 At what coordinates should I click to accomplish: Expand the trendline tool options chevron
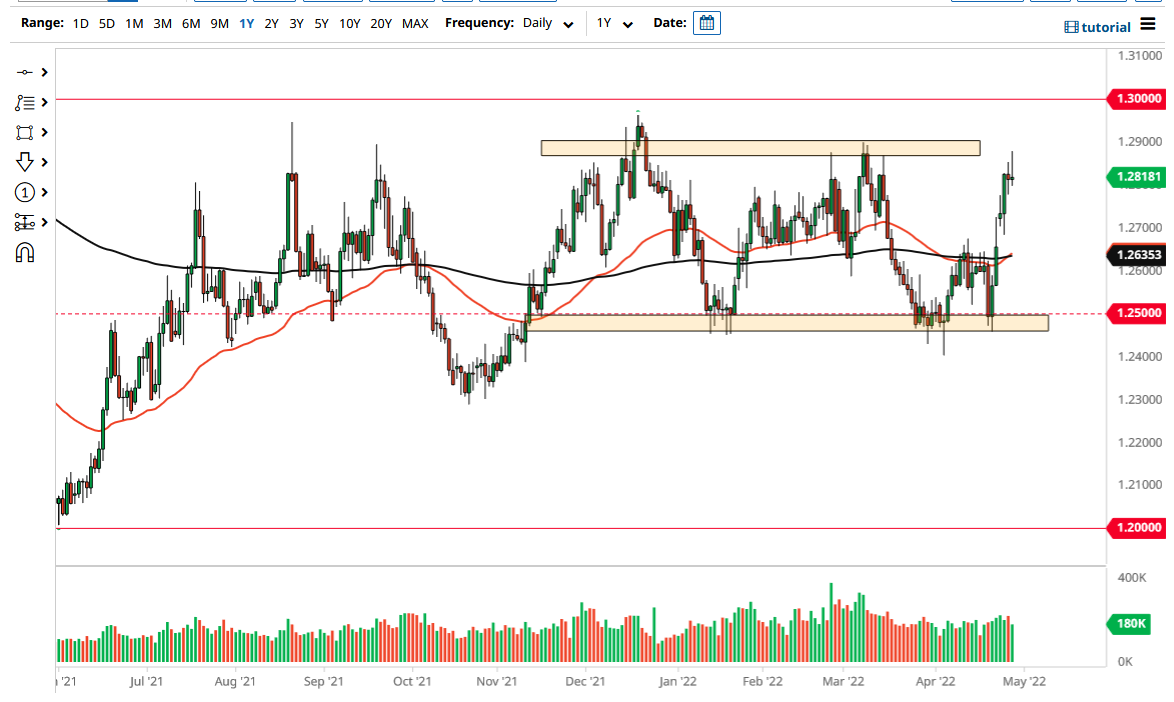click(x=45, y=72)
